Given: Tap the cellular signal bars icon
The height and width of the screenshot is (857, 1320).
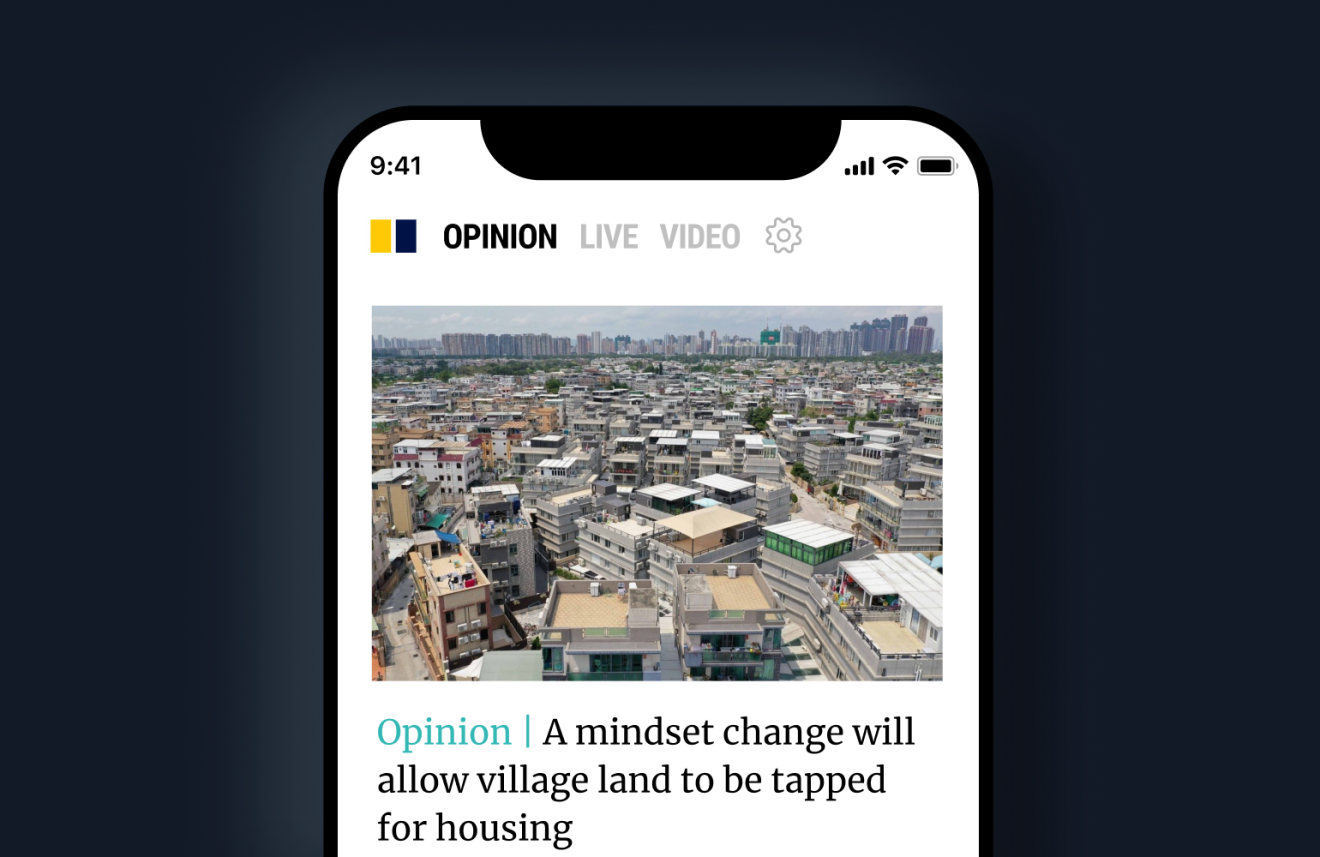Looking at the screenshot, I should 860,166.
